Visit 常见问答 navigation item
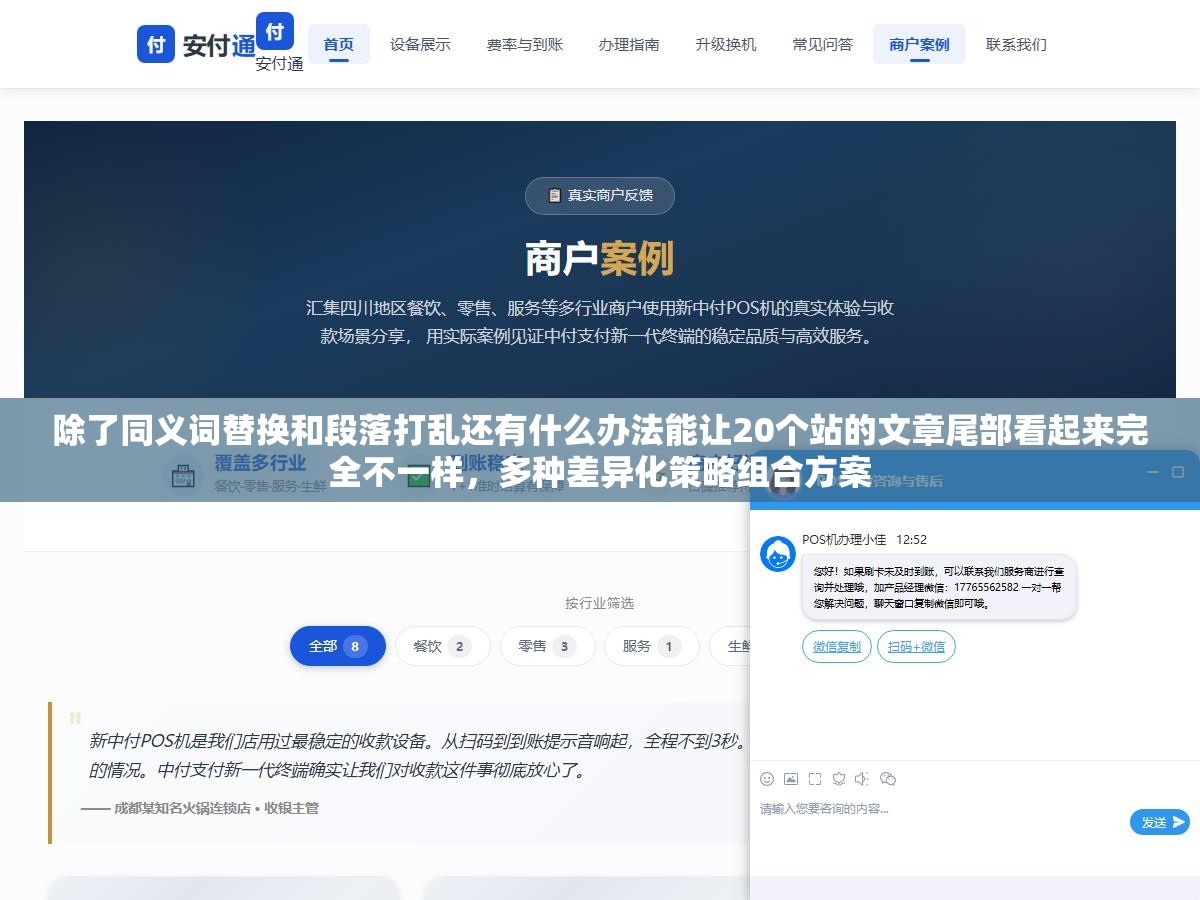Viewport: 1200px width, 900px height. pyautogui.click(x=823, y=44)
